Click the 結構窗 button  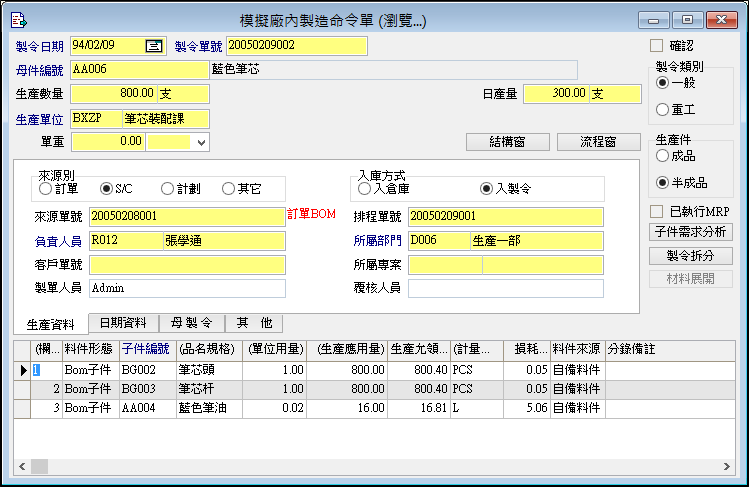[x=509, y=142]
